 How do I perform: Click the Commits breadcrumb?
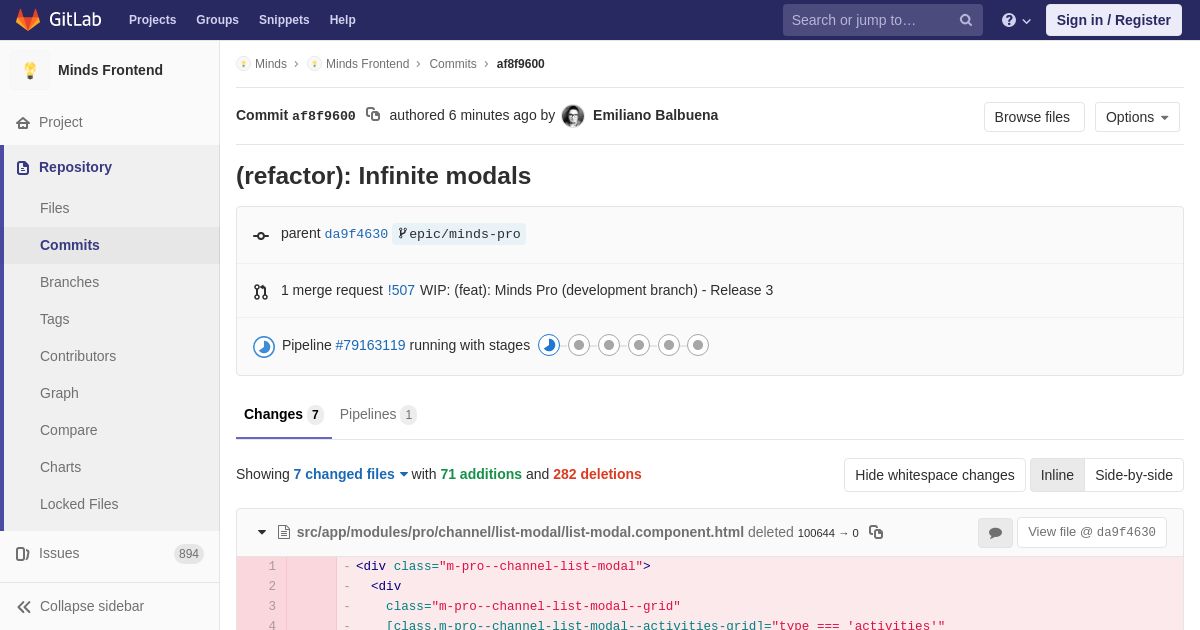(x=453, y=64)
